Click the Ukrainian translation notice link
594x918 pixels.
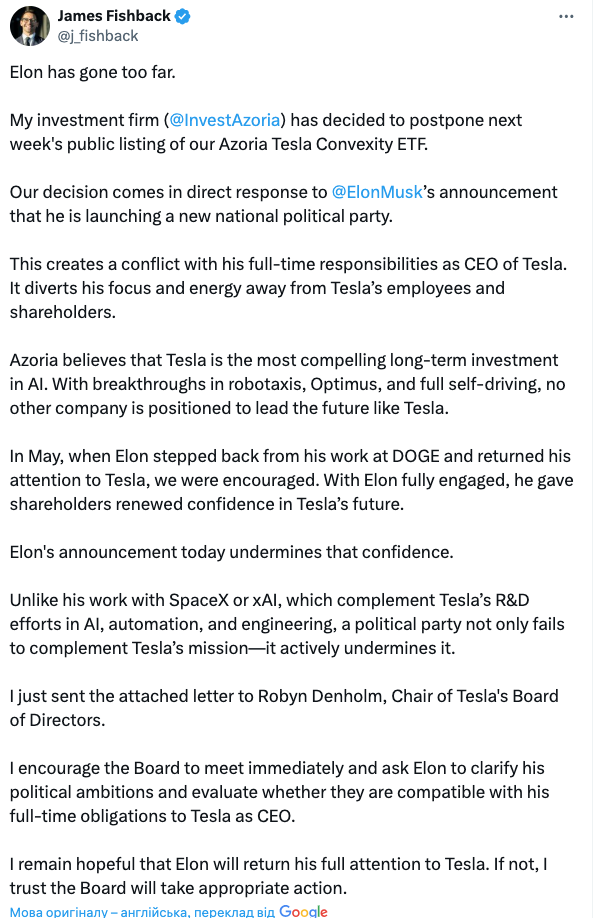[x=142, y=912]
